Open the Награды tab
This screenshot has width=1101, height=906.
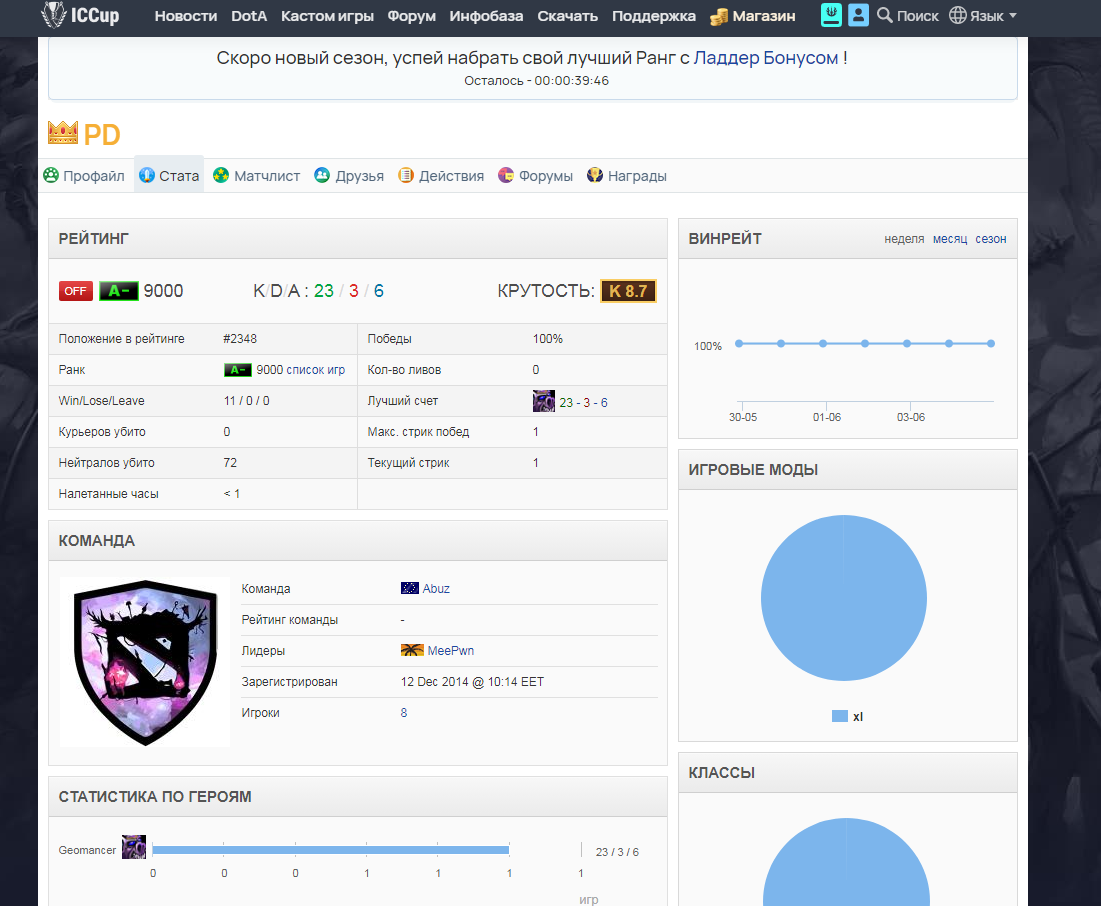627,176
